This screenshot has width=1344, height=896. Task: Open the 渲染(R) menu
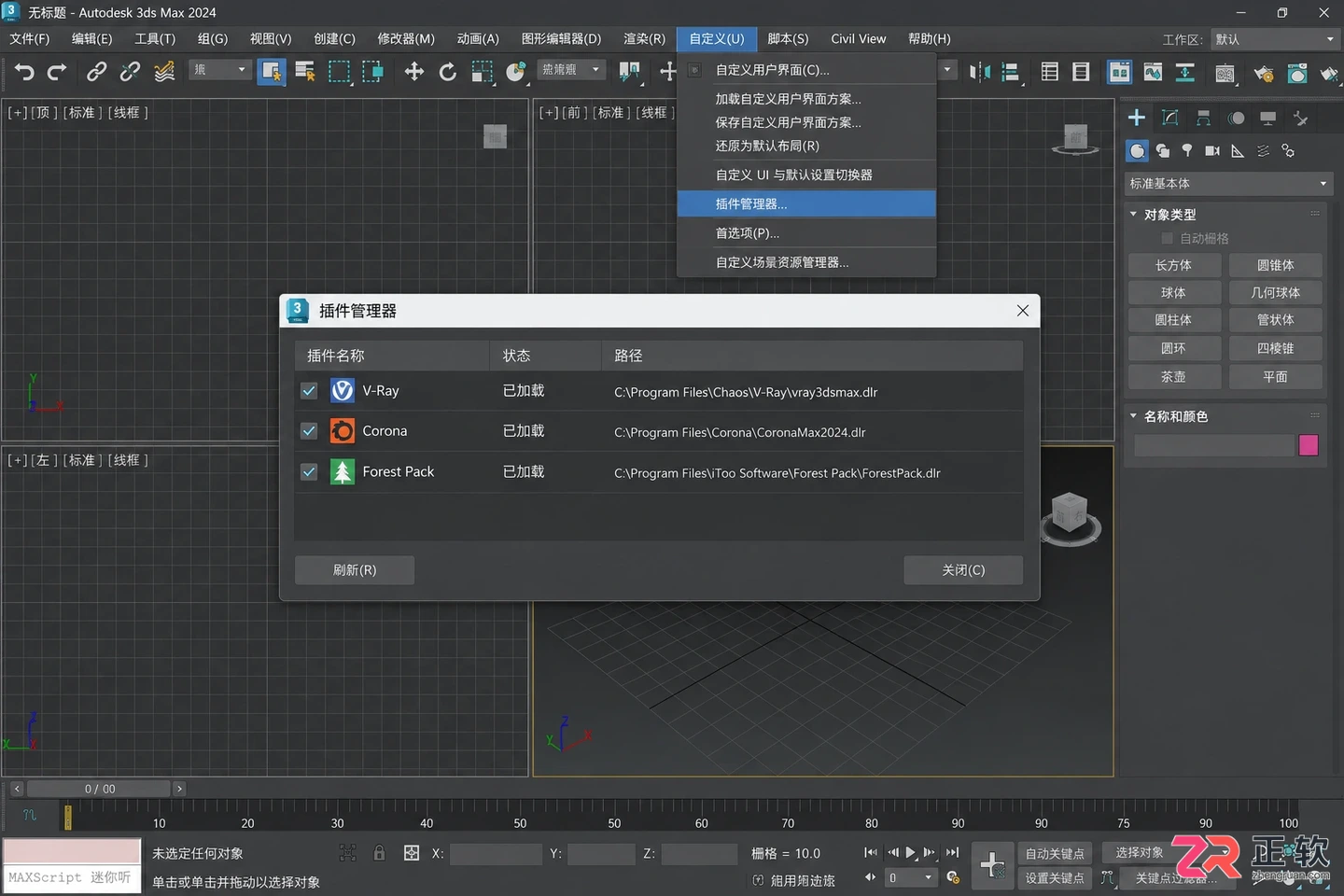click(644, 39)
